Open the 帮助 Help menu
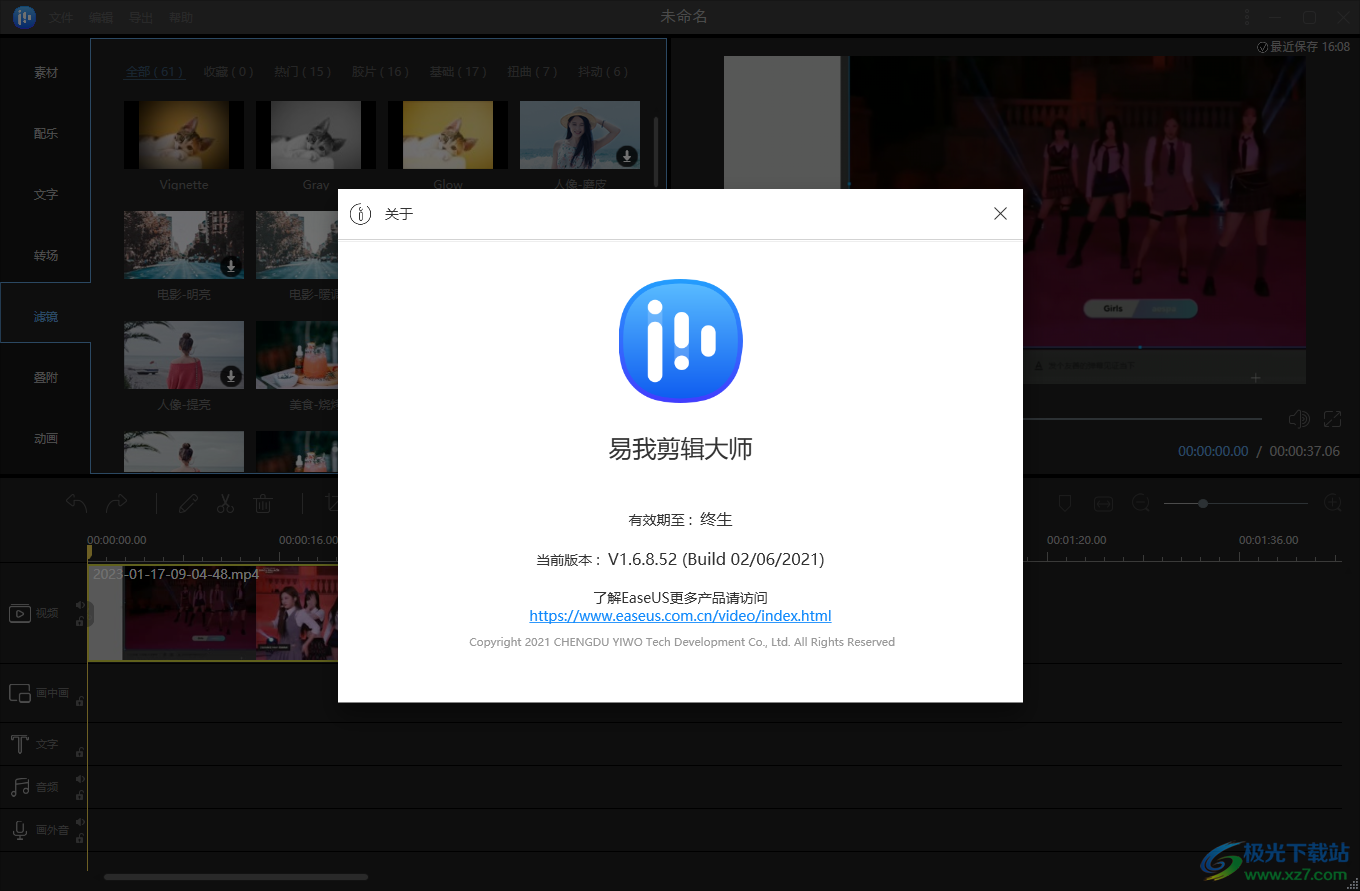The height and width of the screenshot is (891, 1360). pyautogui.click(x=181, y=18)
